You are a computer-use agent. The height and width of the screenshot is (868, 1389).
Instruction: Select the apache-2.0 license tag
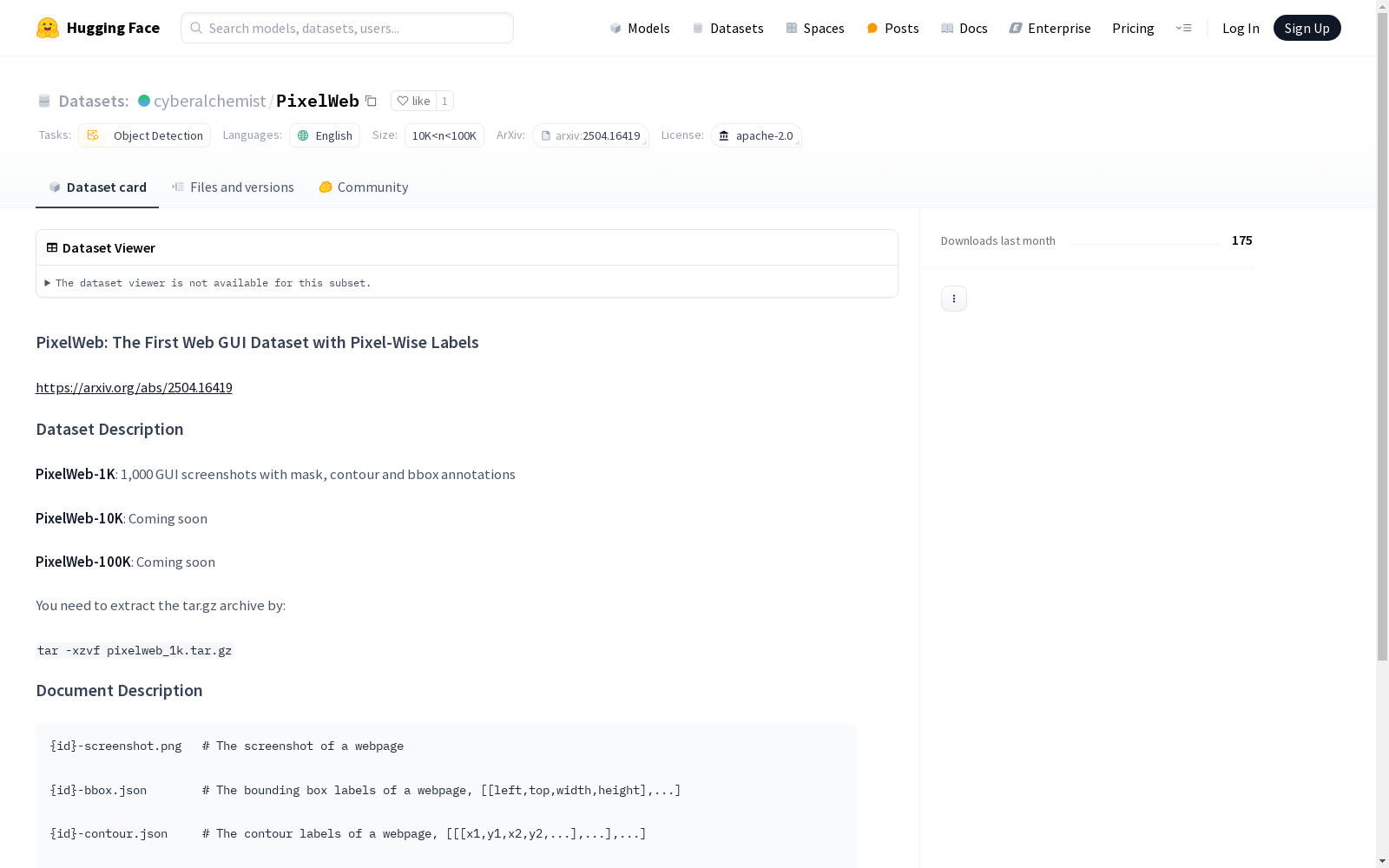[x=756, y=135]
